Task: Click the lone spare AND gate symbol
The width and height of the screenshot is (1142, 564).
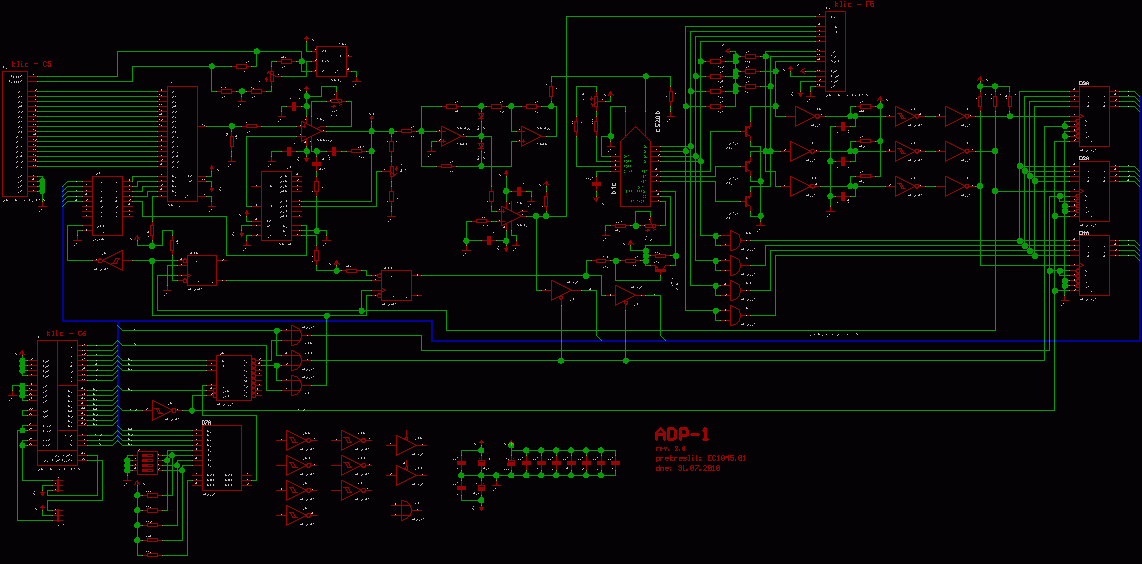Action: 407,510
